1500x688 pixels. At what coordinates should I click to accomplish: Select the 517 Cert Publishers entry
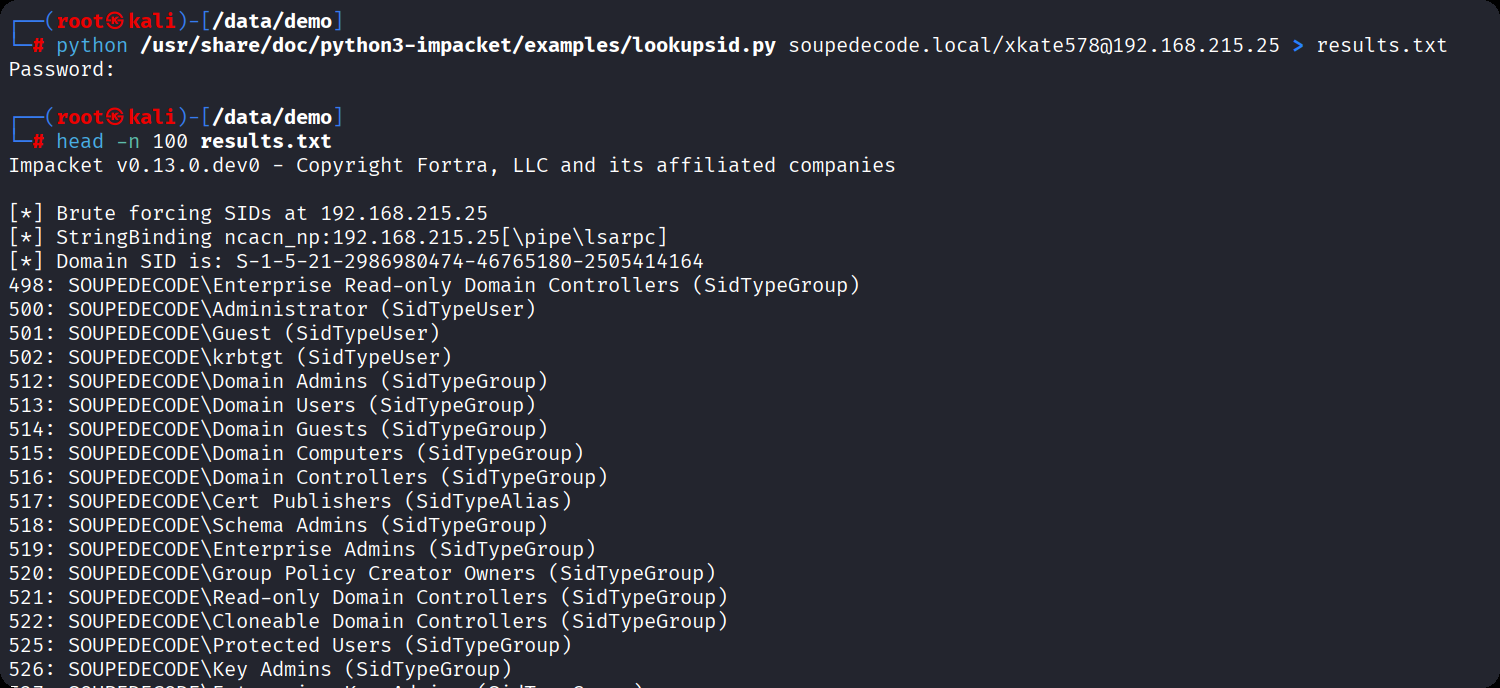pyautogui.click(x=290, y=501)
